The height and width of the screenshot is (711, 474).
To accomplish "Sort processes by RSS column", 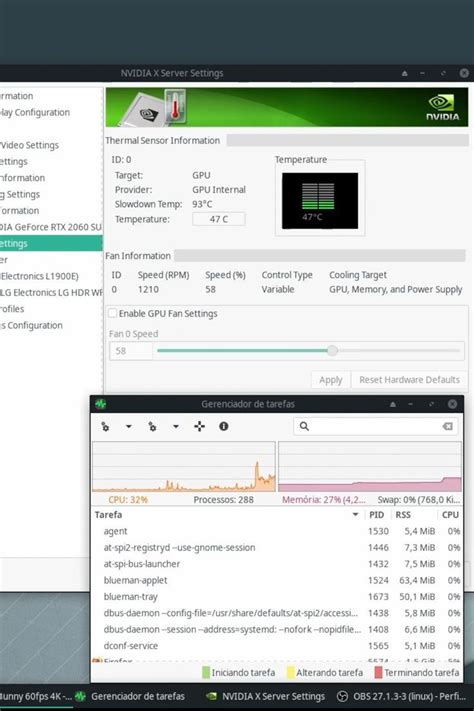I will point(403,515).
